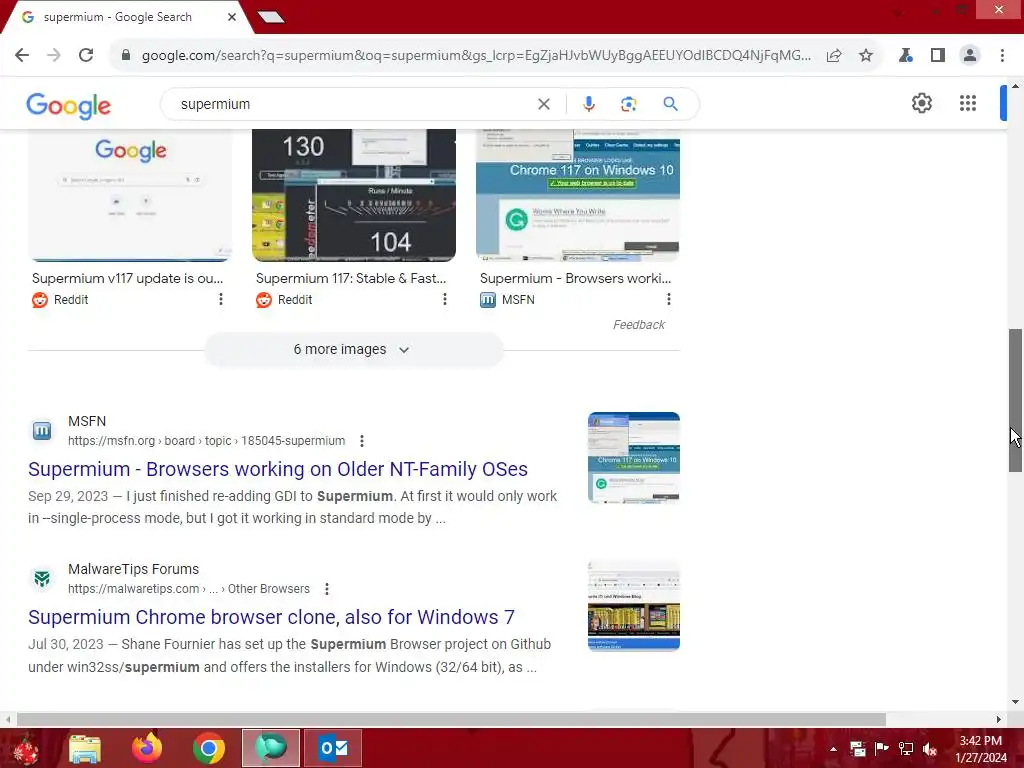The width and height of the screenshot is (1024, 768).
Task: Open about-this-result menu for MSFN result
Action: 362,441
